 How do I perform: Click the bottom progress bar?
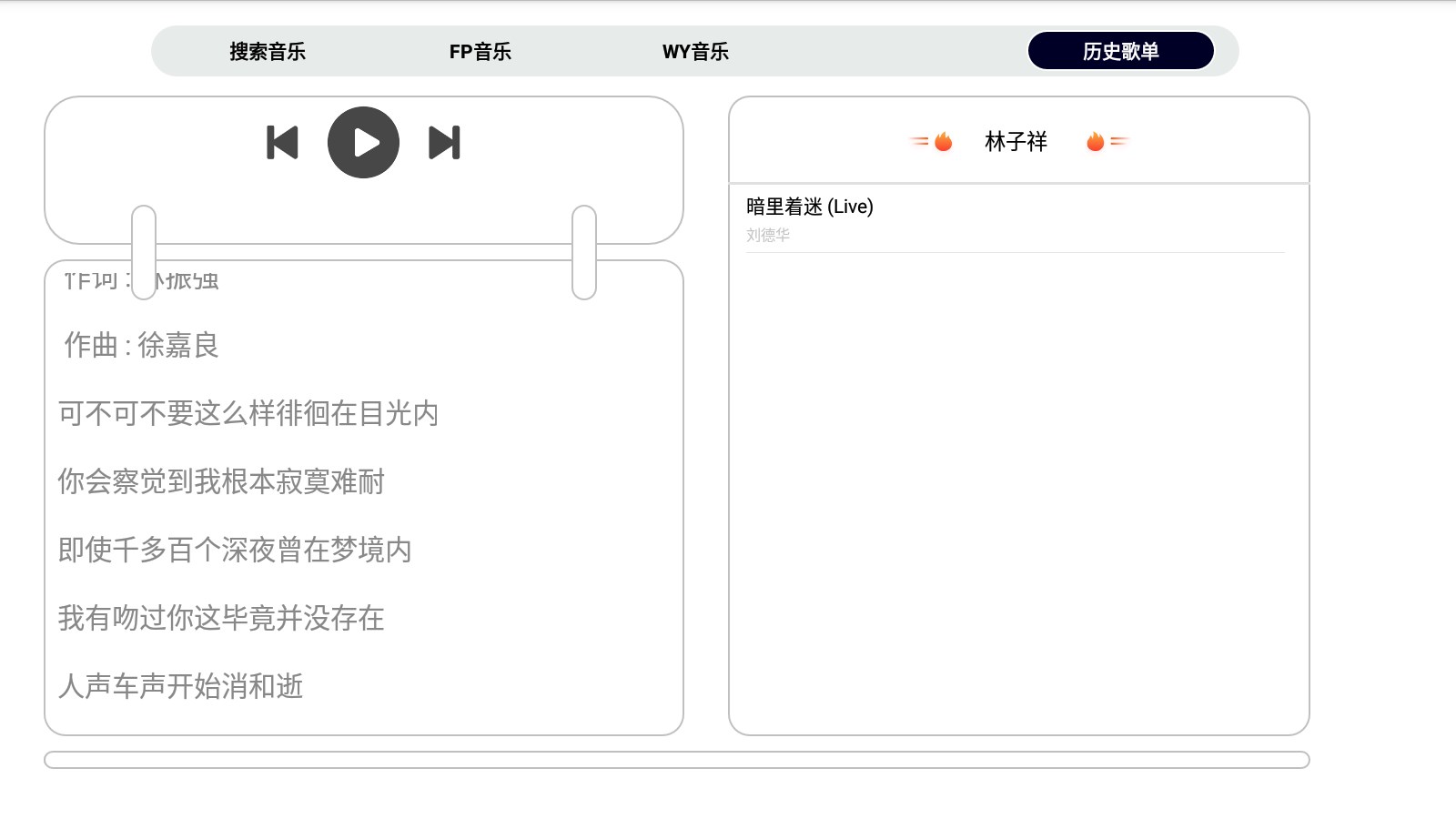pyautogui.click(x=677, y=759)
